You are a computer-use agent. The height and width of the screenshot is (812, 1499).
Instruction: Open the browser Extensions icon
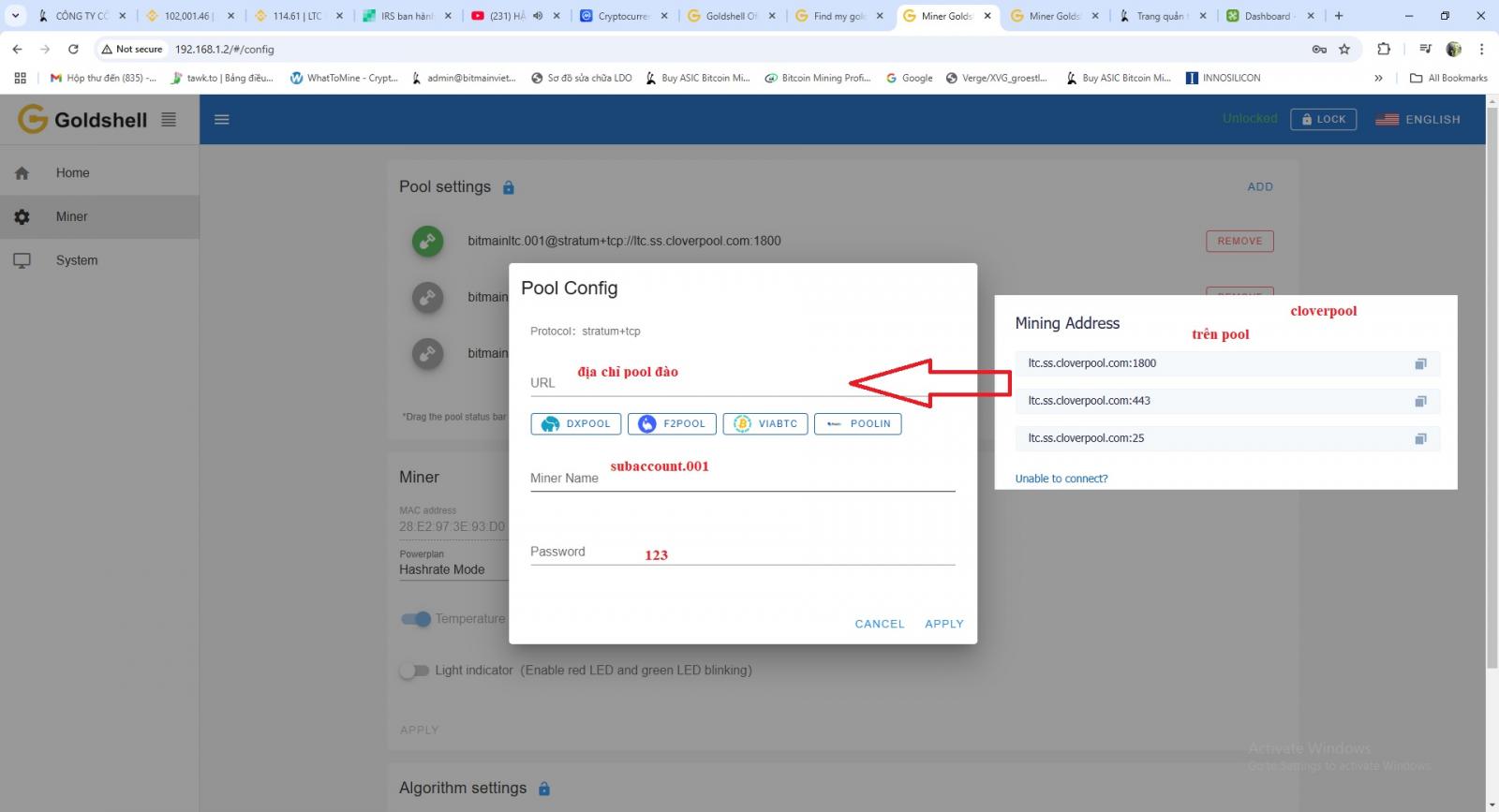(x=1384, y=49)
